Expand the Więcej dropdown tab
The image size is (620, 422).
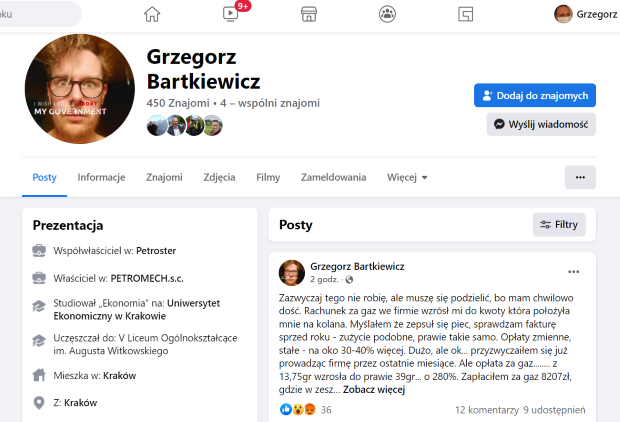pos(407,177)
